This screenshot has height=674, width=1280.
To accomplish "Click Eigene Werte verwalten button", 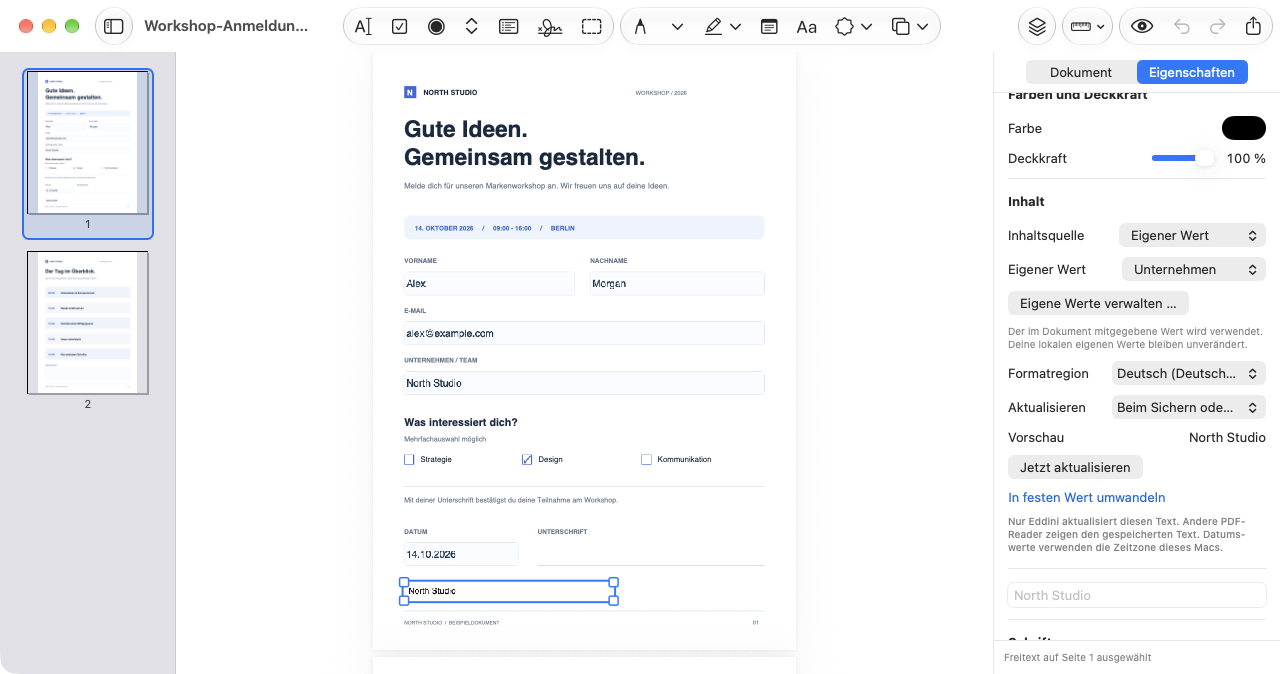I will (1098, 303).
